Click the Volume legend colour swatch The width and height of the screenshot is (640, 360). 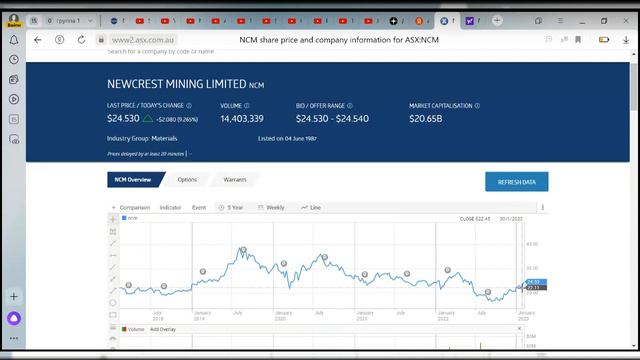point(124,329)
